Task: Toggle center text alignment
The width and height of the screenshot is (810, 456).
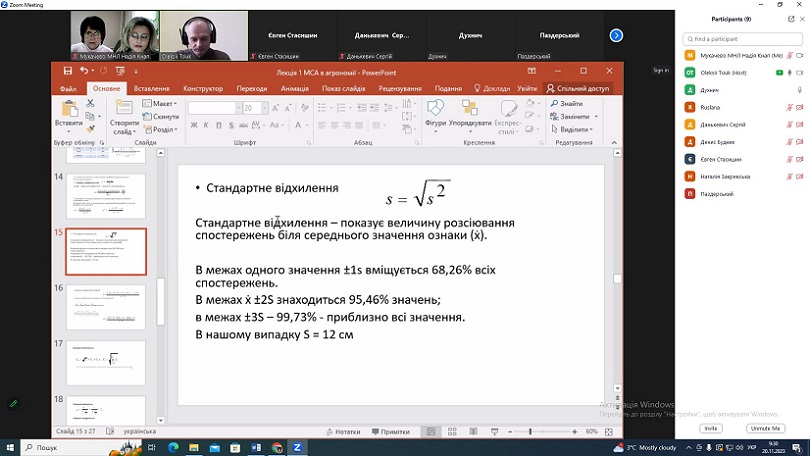Action: coord(335,125)
